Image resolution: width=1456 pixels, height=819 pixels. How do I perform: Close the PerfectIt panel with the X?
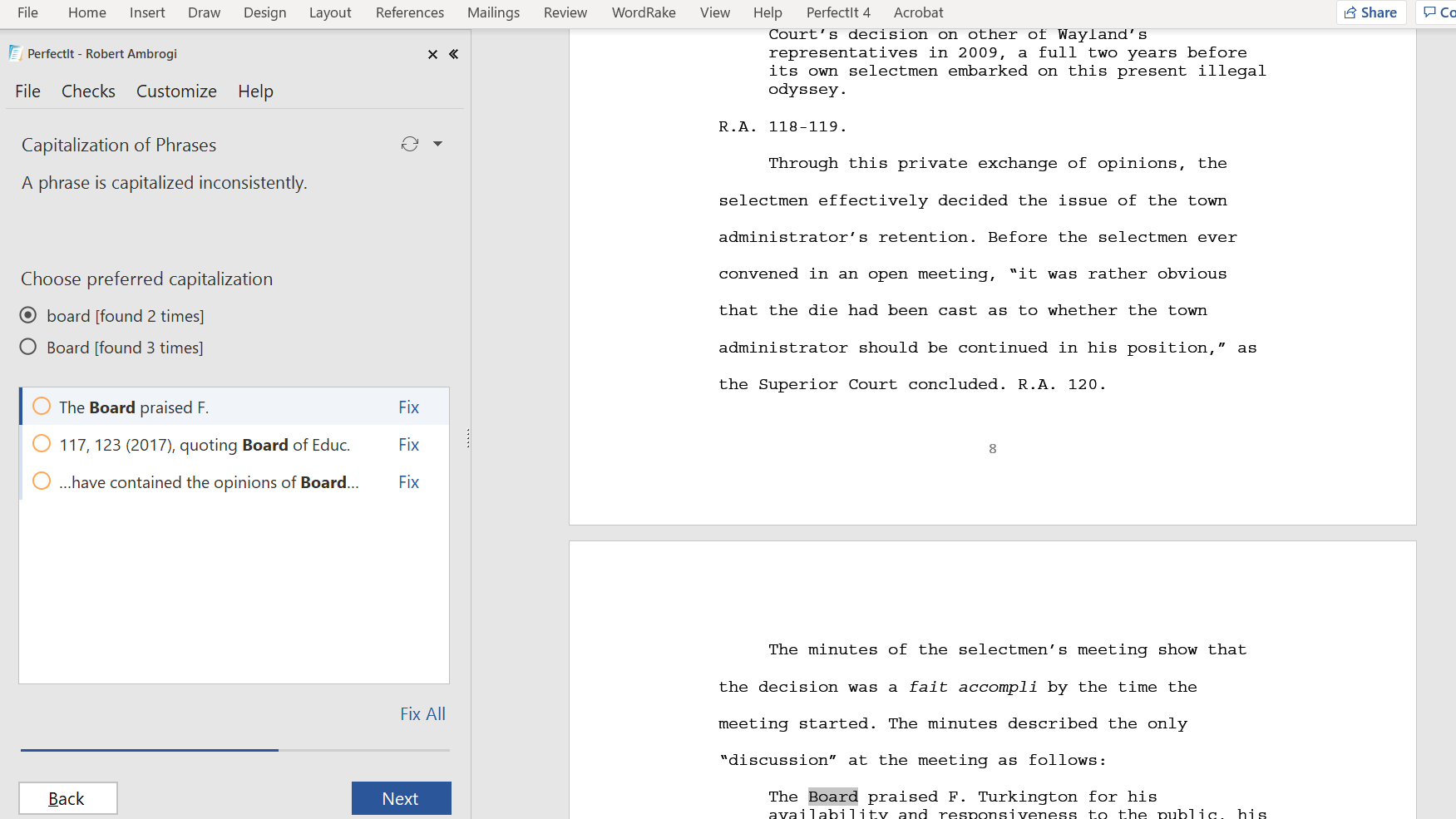point(432,54)
